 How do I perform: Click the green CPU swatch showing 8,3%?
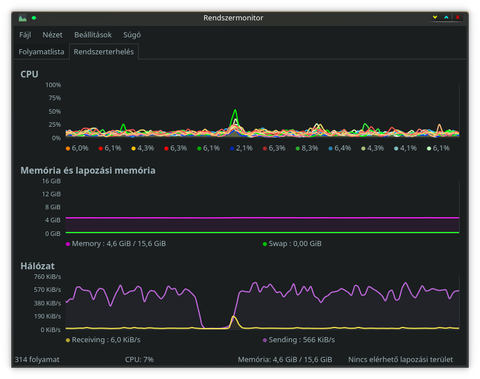[298, 148]
